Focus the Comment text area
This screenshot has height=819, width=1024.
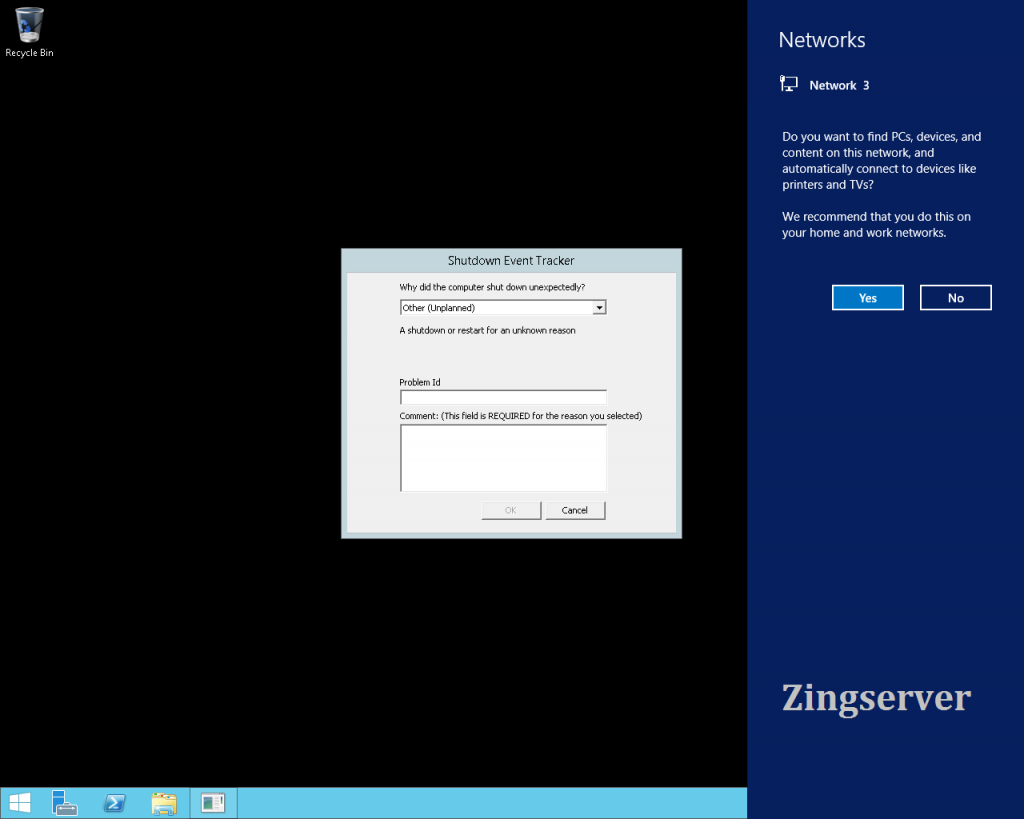coord(503,458)
